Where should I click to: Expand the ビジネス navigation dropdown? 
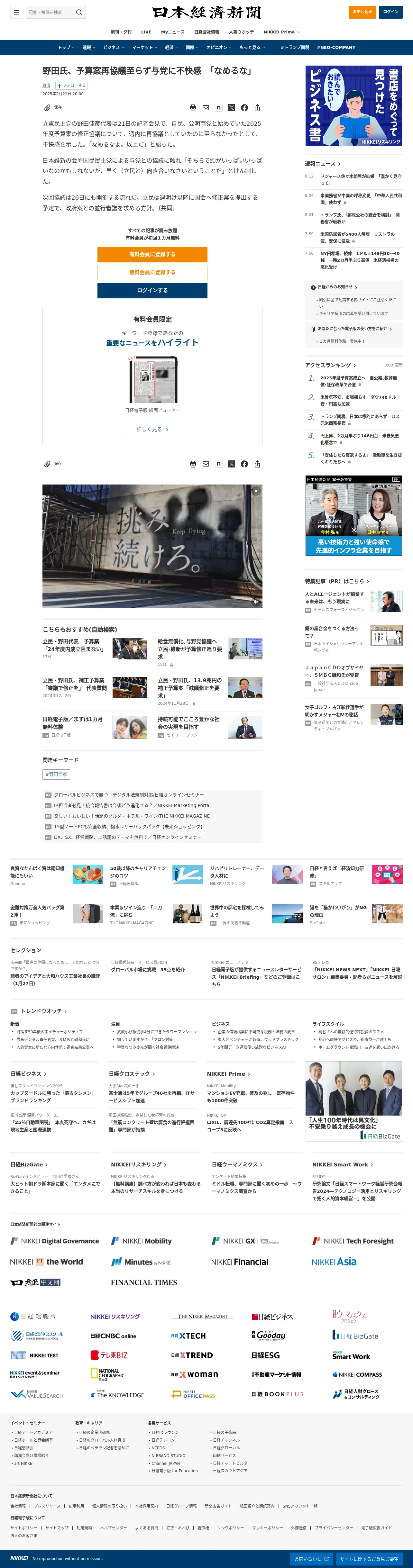(114, 48)
